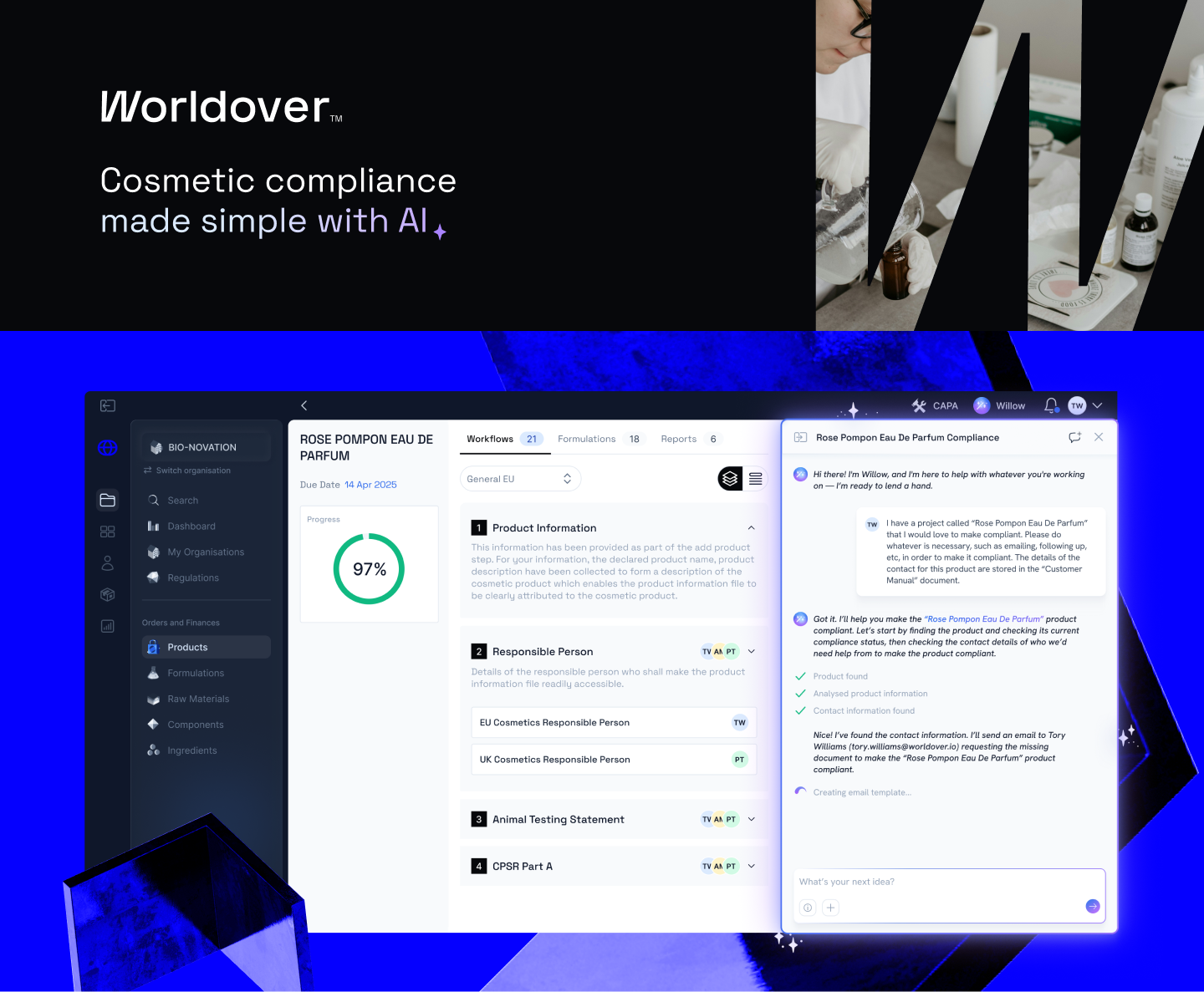Click the blue globe logo icon
This screenshot has height=992, width=1204.
click(x=108, y=448)
